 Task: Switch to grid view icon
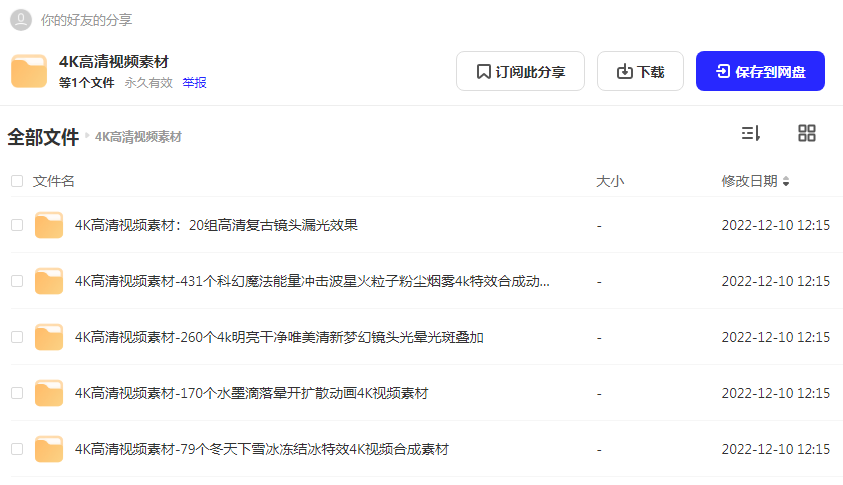point(806,133)
